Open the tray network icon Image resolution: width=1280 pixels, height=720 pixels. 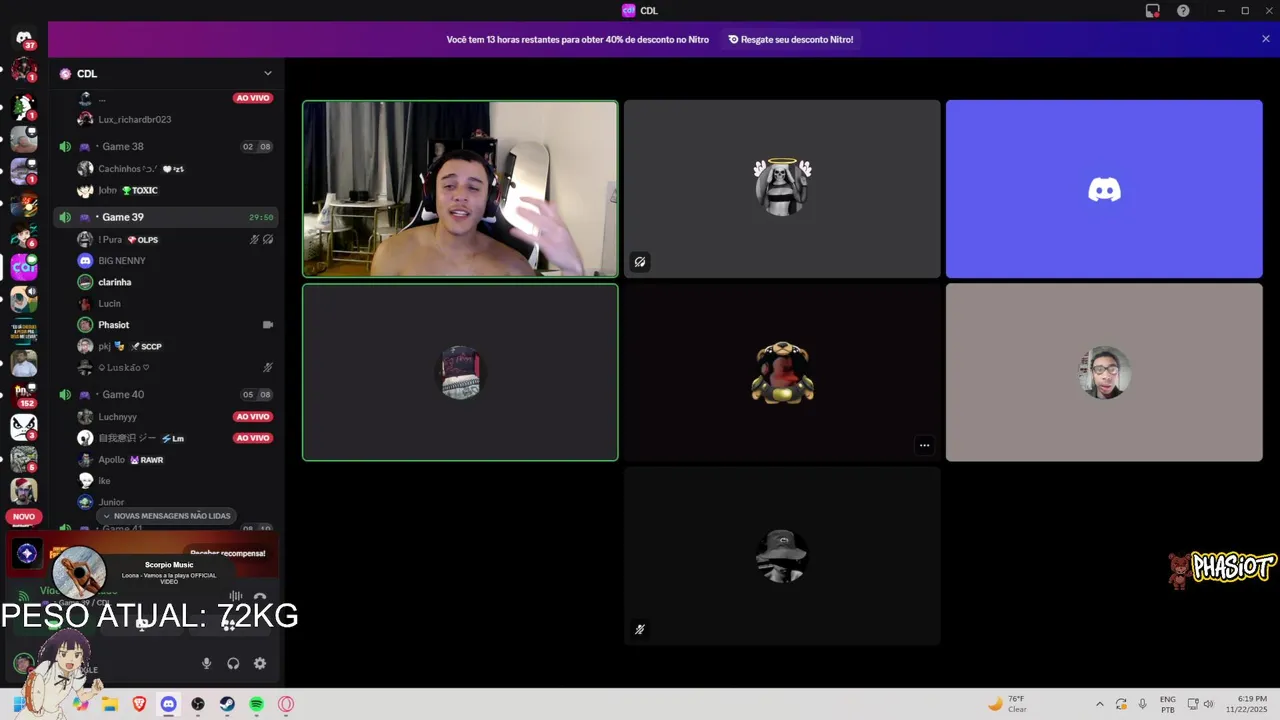point(1192,704)
